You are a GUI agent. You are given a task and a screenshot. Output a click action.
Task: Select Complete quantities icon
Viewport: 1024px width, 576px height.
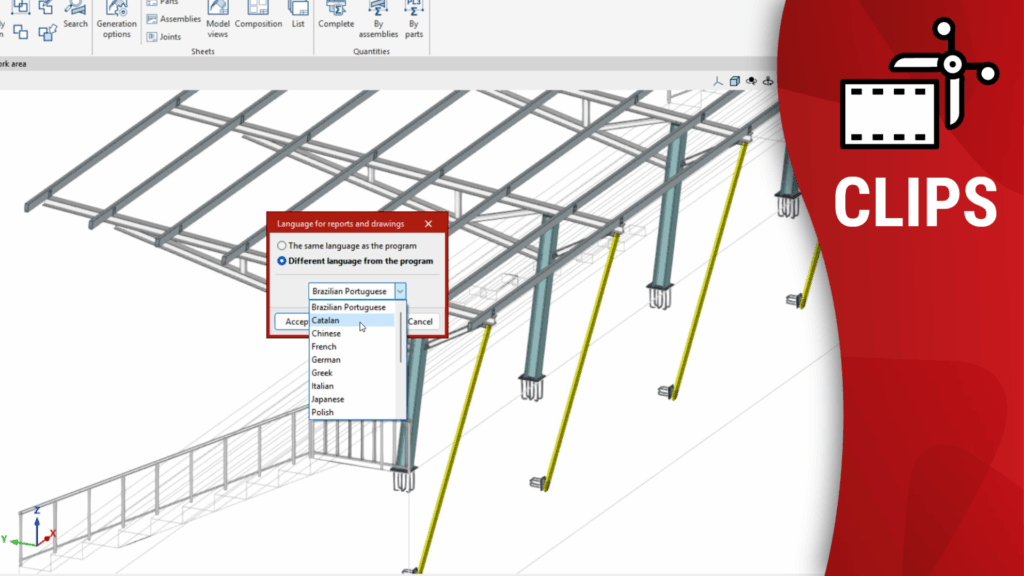coord(336,10)
